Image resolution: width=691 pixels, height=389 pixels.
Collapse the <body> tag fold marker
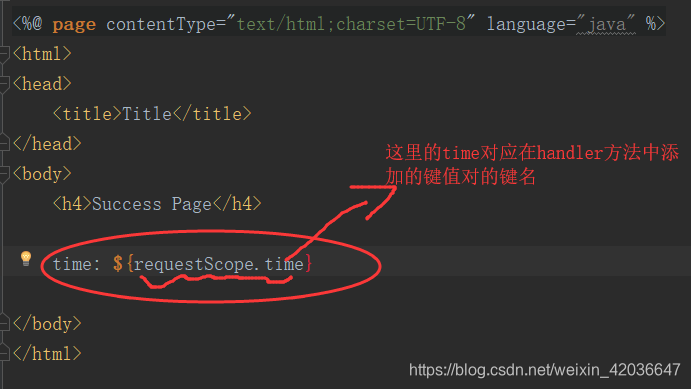(x=4, y=174)
